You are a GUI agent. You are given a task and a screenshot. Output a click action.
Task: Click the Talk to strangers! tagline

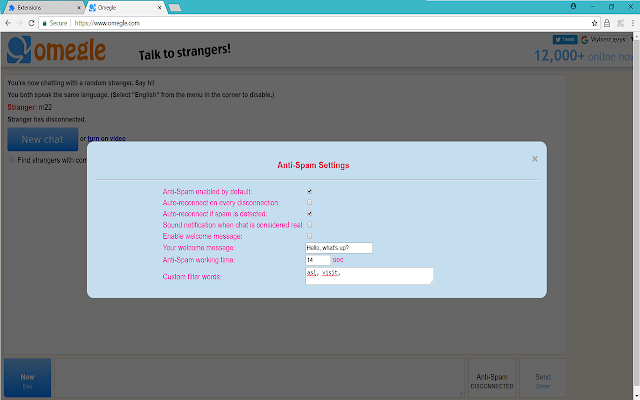point(184,52)
